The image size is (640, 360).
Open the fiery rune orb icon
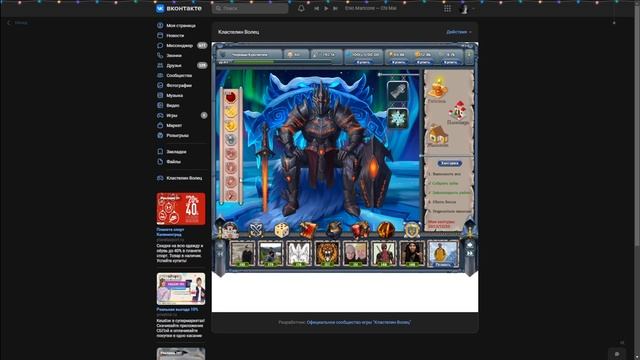(x=385, y=230)
